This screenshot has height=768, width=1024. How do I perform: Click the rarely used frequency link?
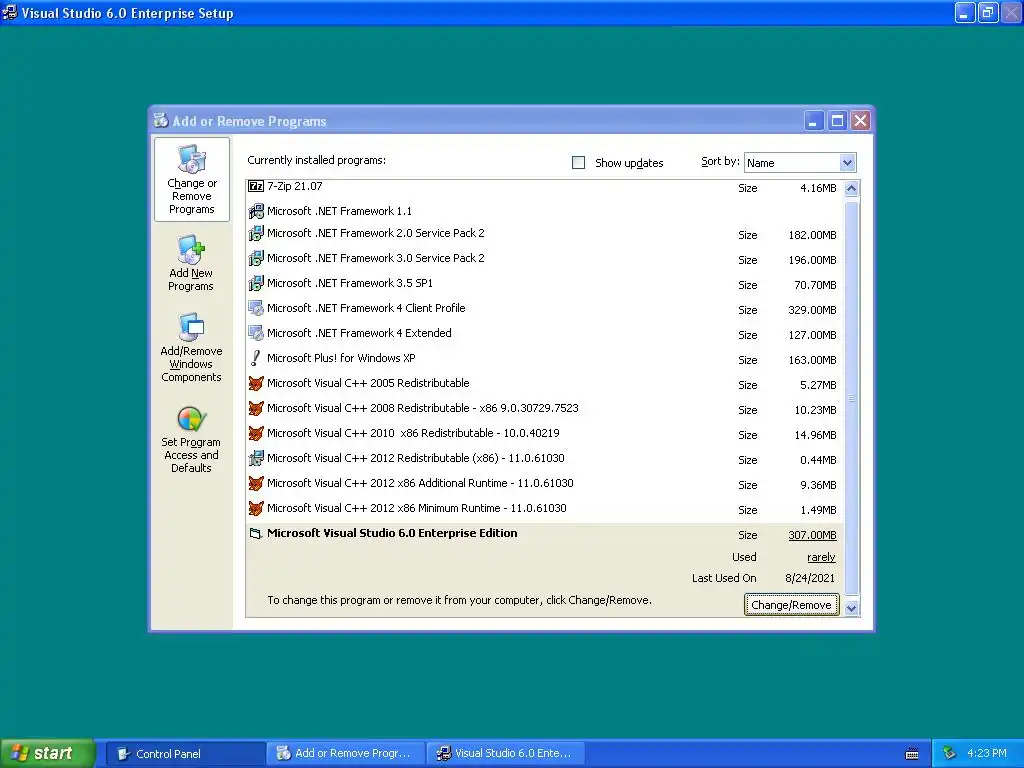[x=821, y=557]
